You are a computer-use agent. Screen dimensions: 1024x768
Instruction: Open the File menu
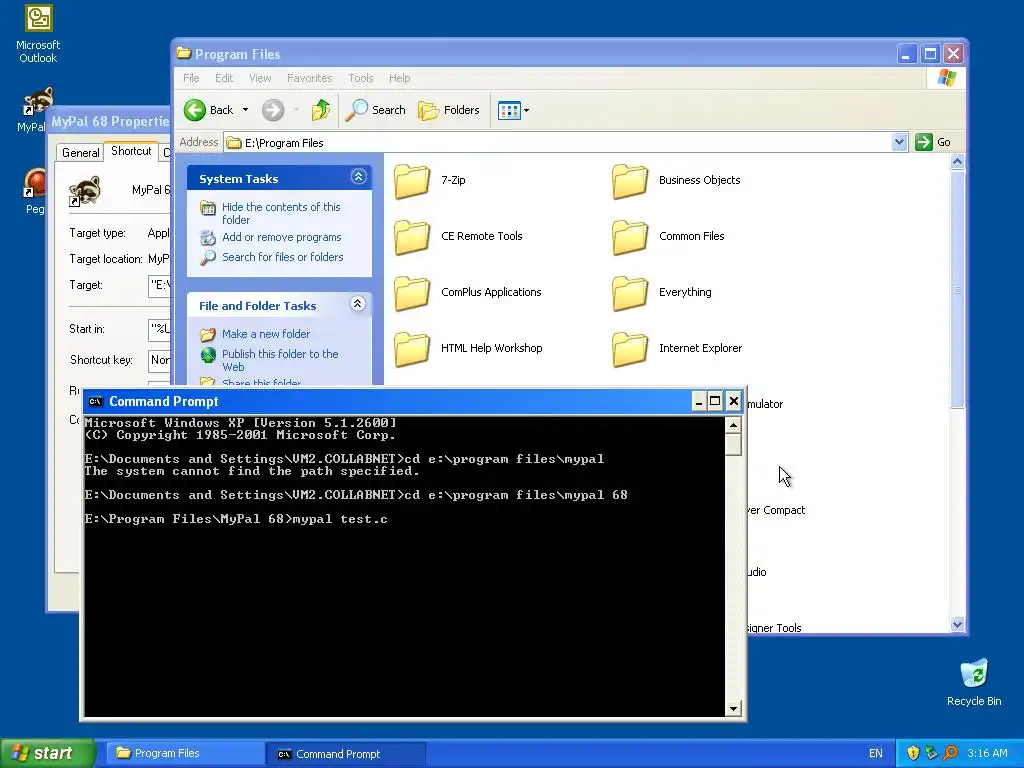191,78
